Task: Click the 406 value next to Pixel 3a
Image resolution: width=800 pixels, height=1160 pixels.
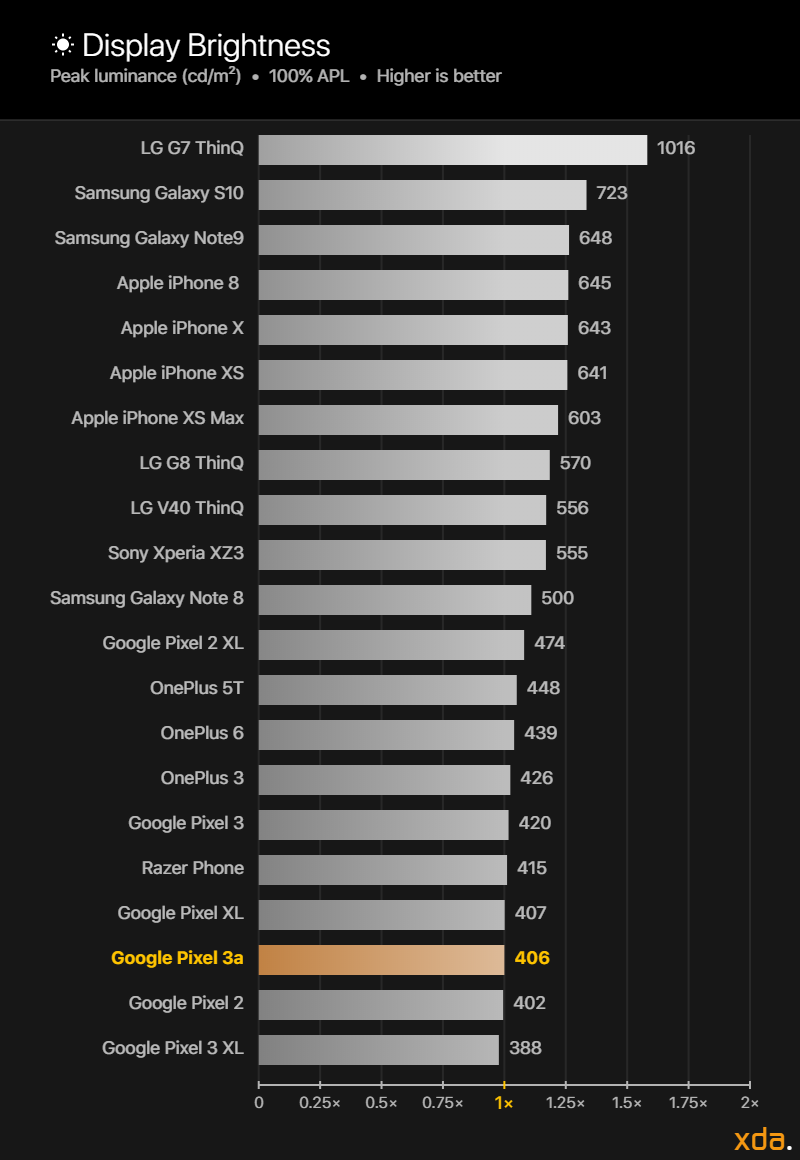Action: (532, 958)
